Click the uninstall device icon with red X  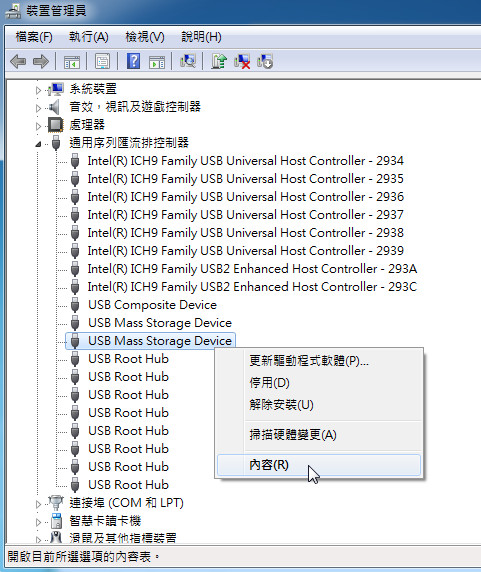coord(242,61)
